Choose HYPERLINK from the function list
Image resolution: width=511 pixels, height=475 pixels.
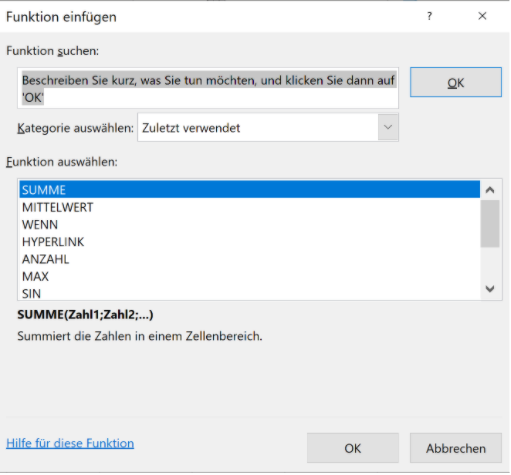click(249, 242)
